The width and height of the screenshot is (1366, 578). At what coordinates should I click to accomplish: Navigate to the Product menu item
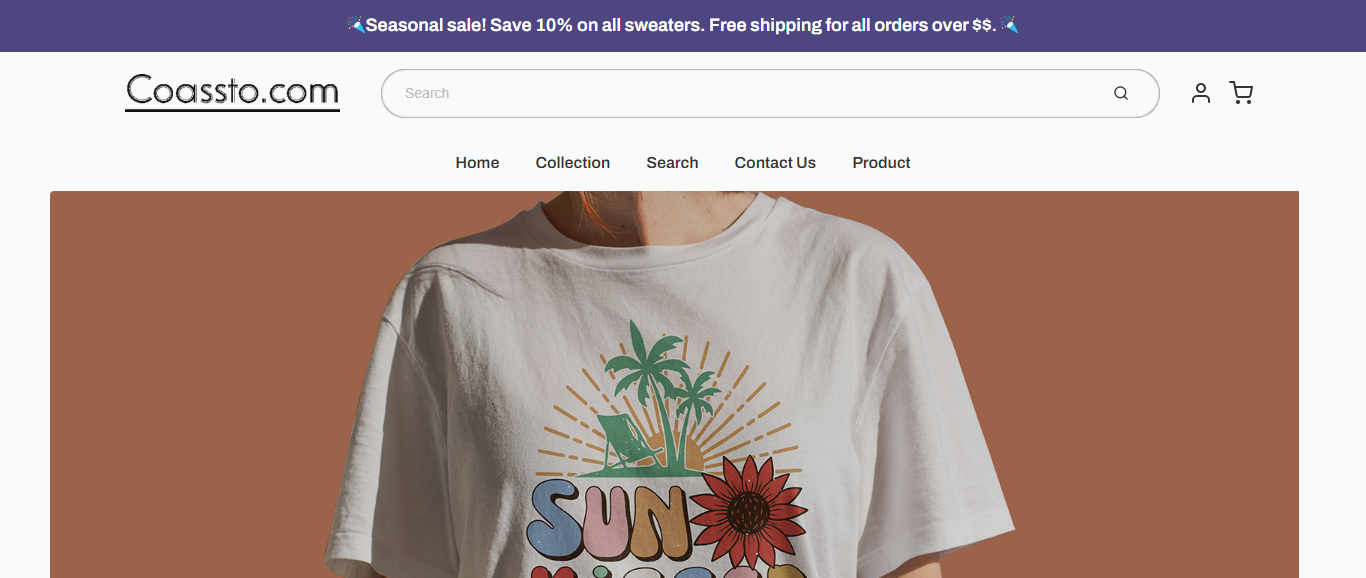(881, 163)
